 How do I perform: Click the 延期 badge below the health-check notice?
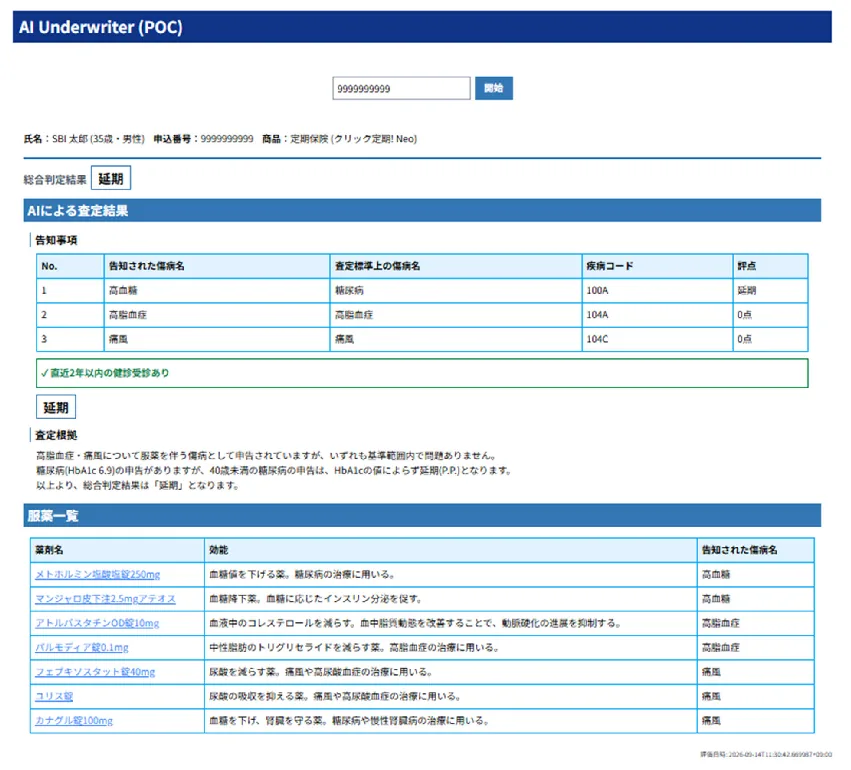click(x=56, y=407)
